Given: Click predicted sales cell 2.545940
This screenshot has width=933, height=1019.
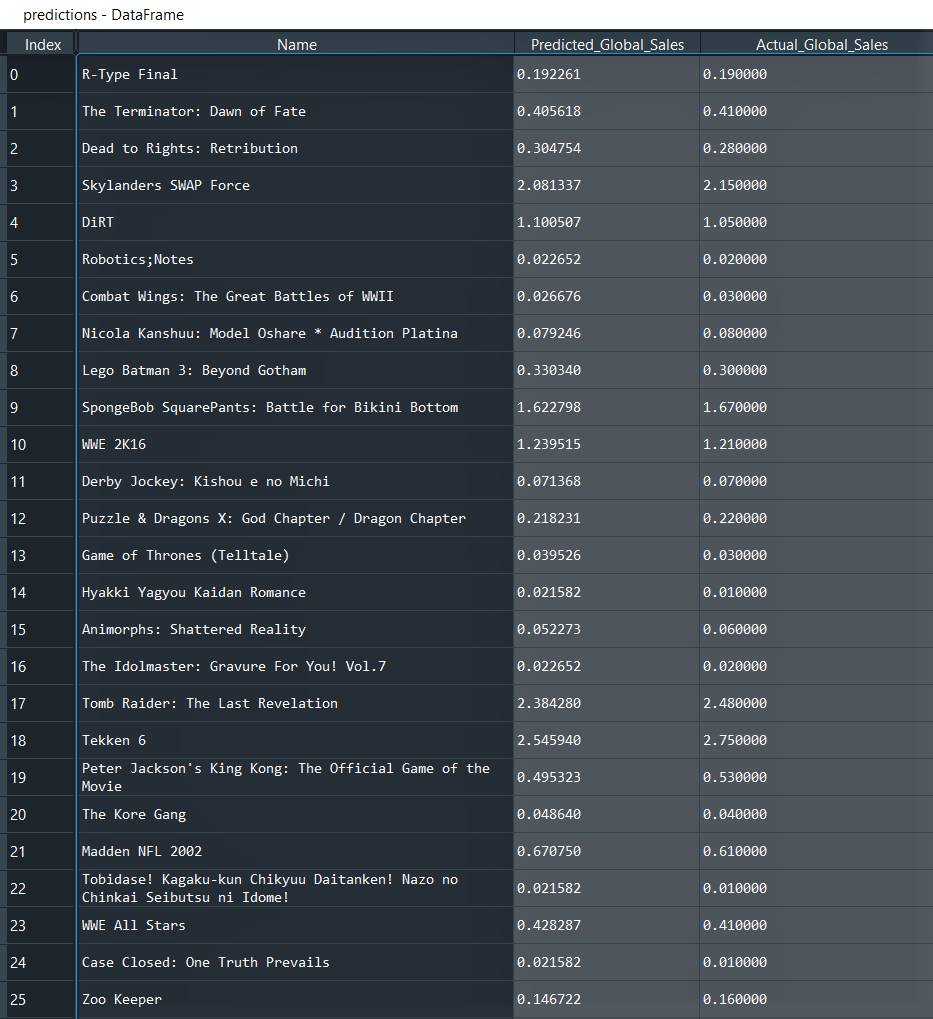Looking at the screenshot, I should (606, 741).
